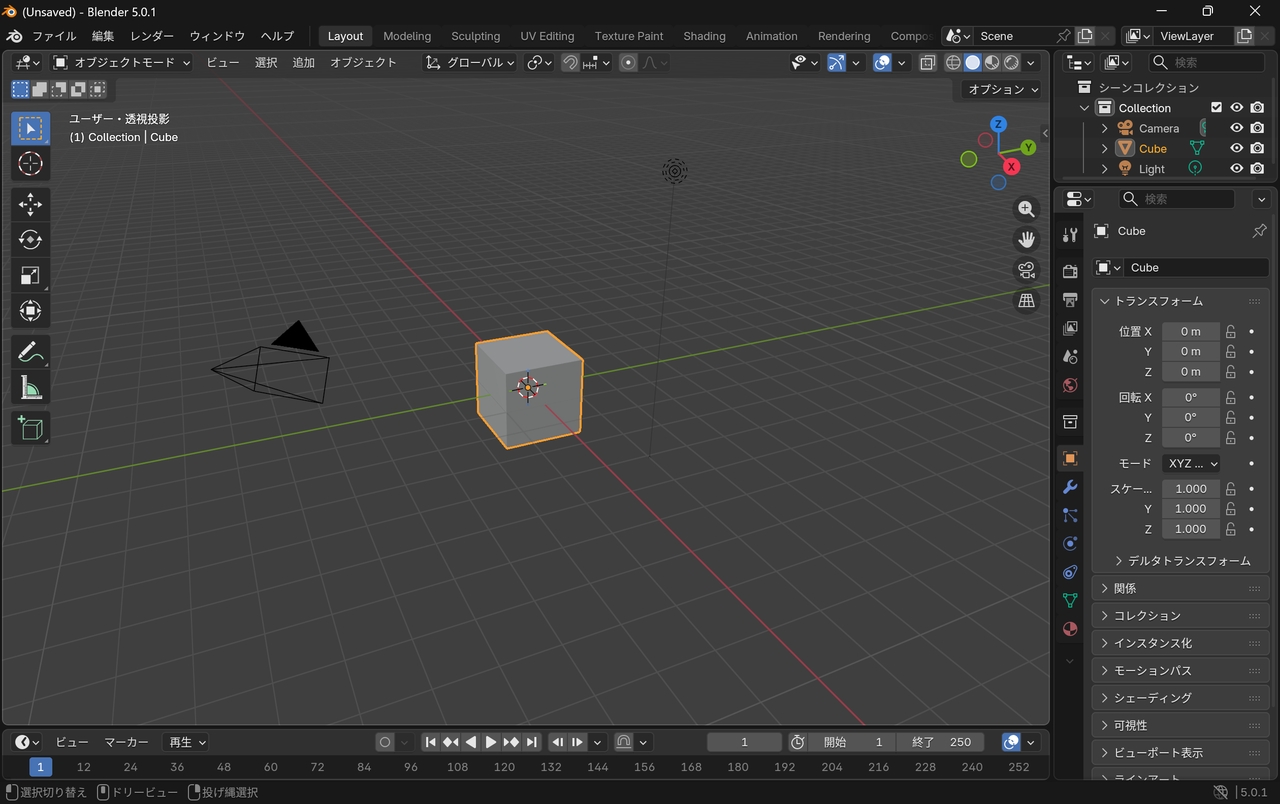Expand the Camera item in the outliner
The width and height of the screenshot is (1280, 804).
point(1104,128)
